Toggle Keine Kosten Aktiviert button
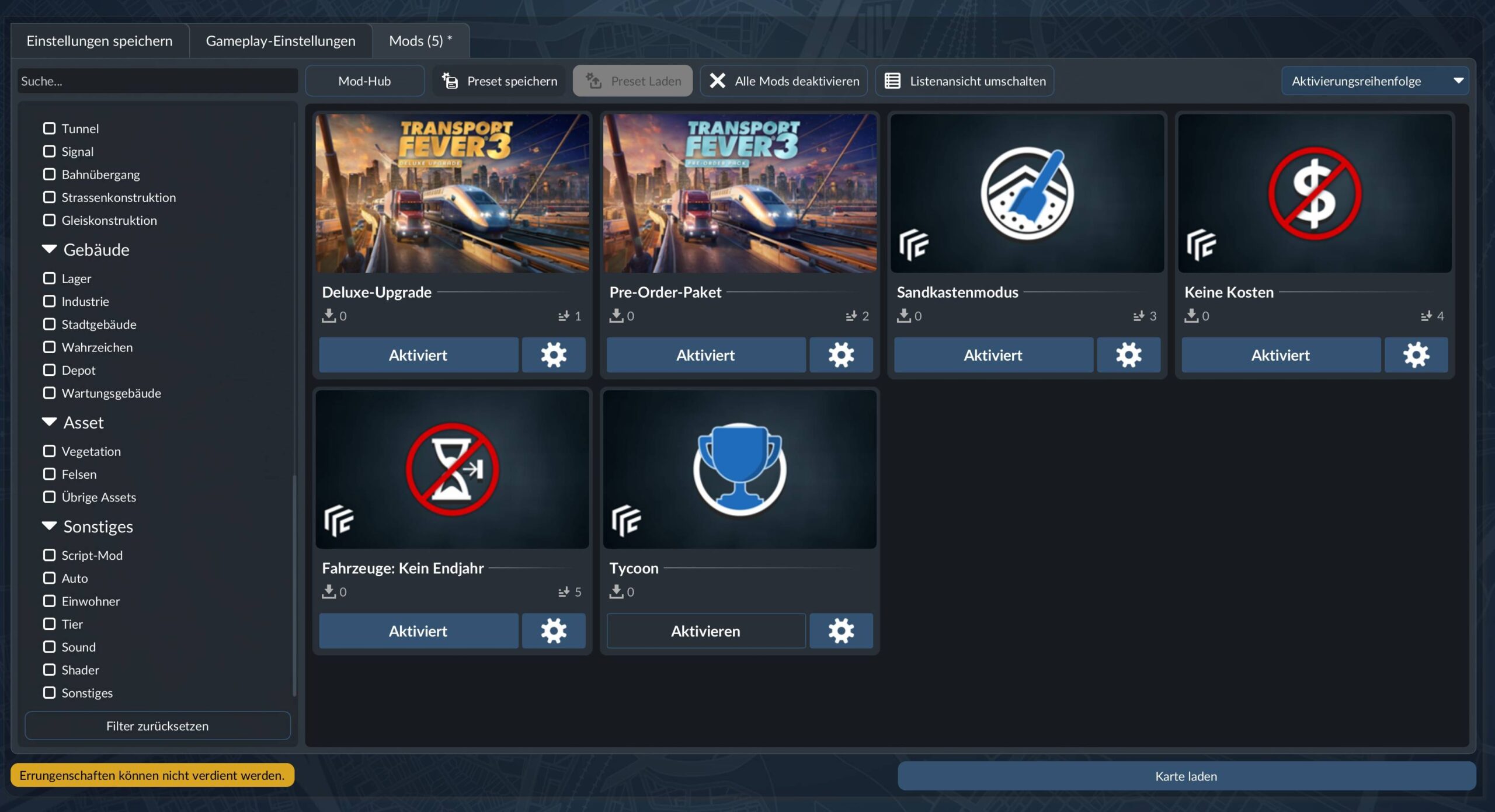 (1281, 355)
